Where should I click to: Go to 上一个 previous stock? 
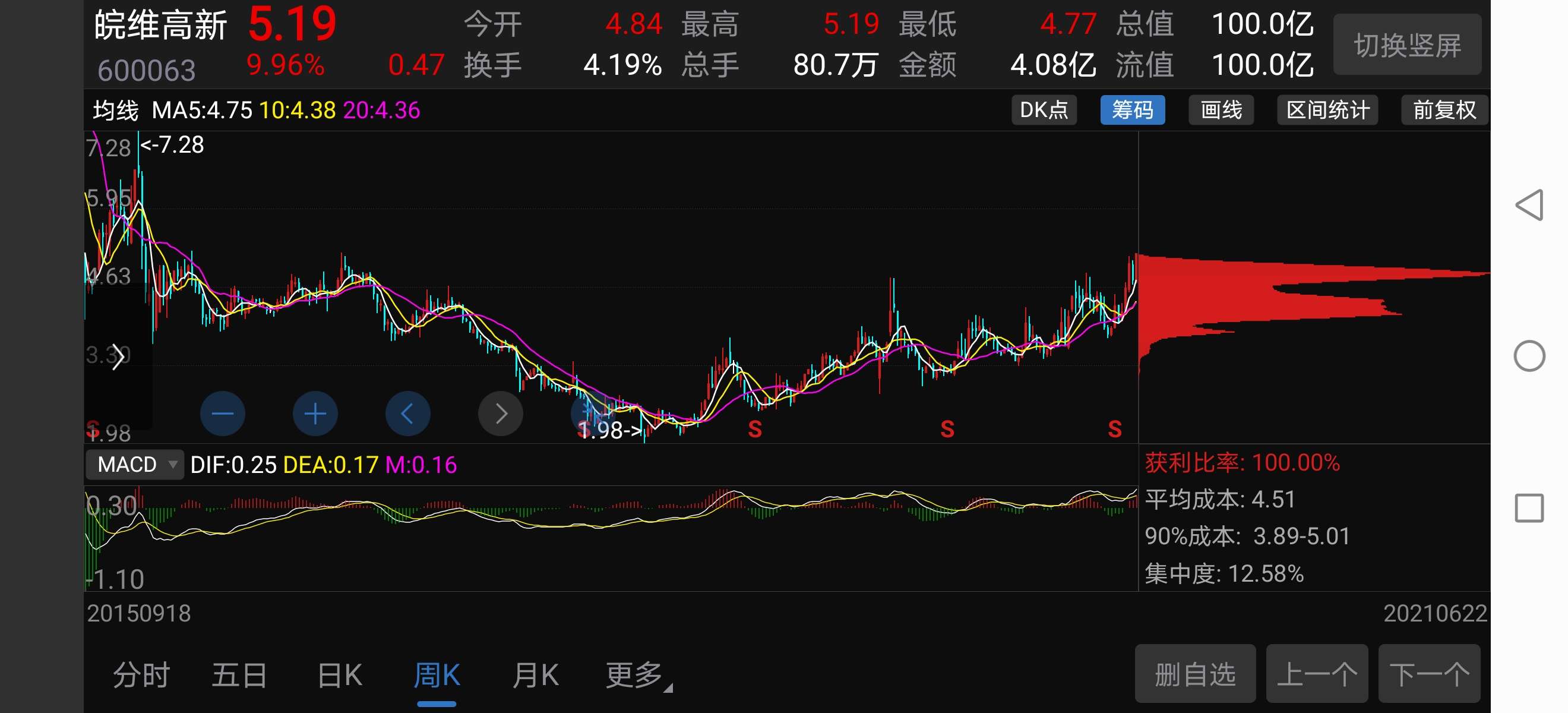pyautogui.click(x=1317, y=674)
